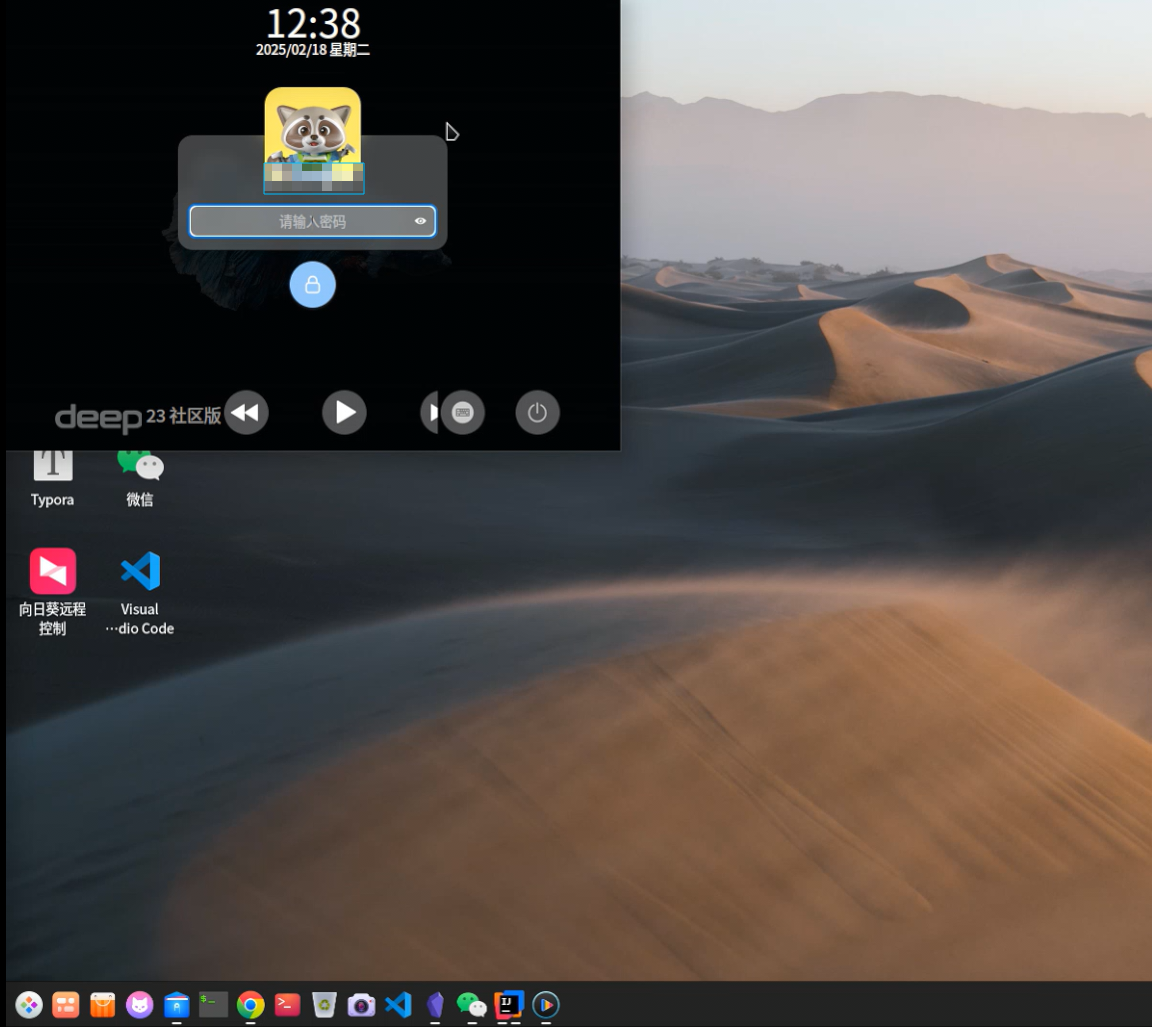This screenshot has width=1152, height=1027.
Task: Open the trash bin in the dock
Action: click(324, 1004)
